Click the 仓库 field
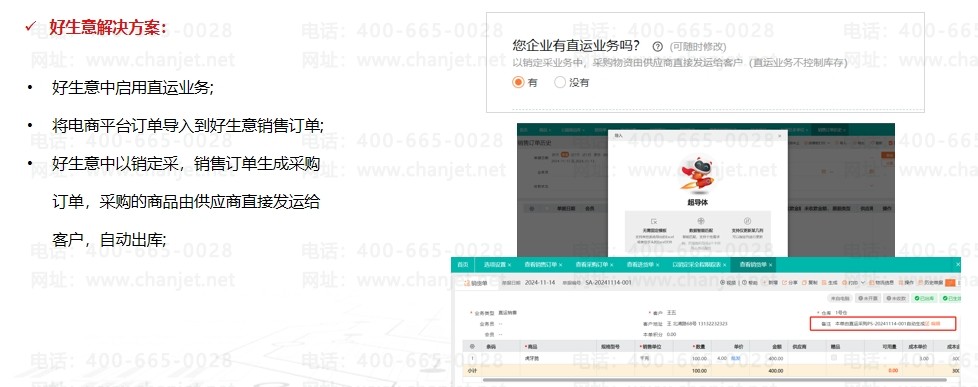Viewport: 978px width, 387px height. click(841, 312)
